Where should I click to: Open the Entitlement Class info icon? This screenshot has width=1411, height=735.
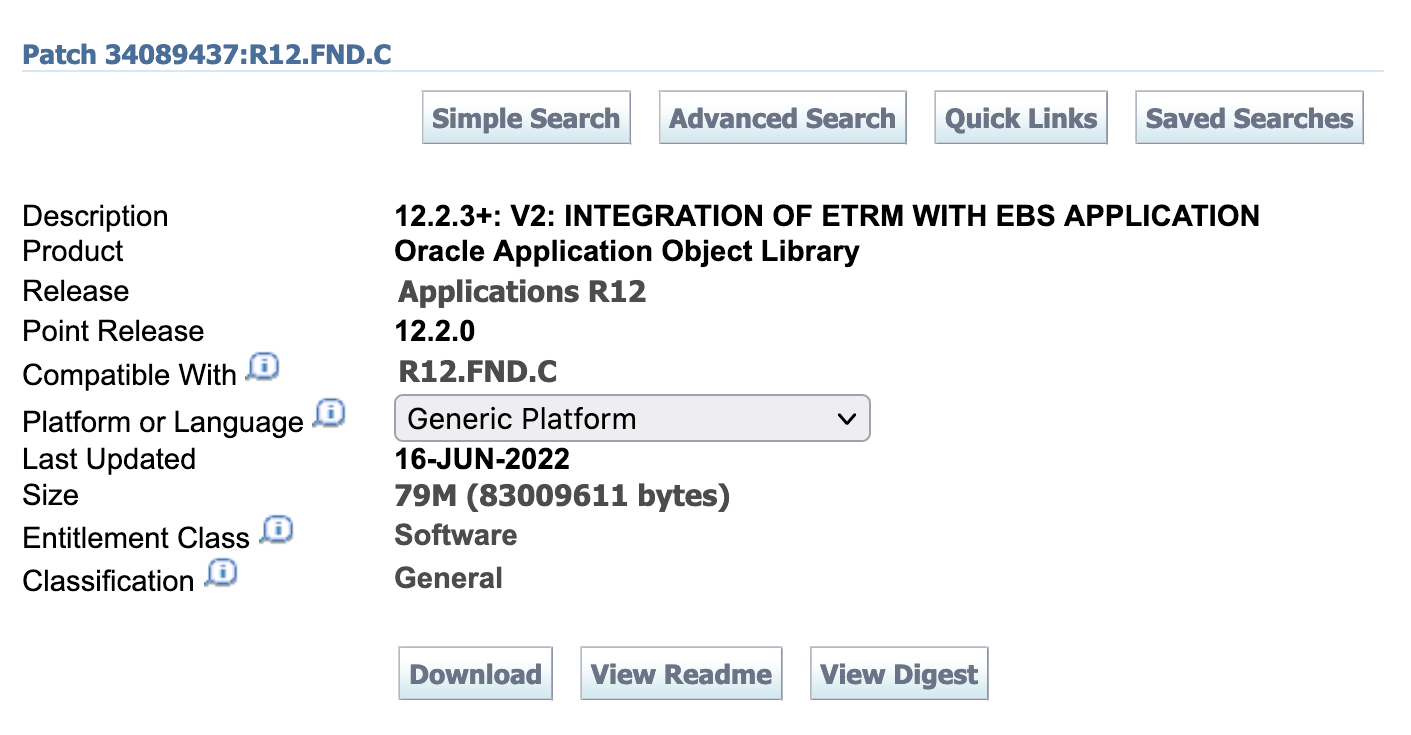(x=275, y=531)
